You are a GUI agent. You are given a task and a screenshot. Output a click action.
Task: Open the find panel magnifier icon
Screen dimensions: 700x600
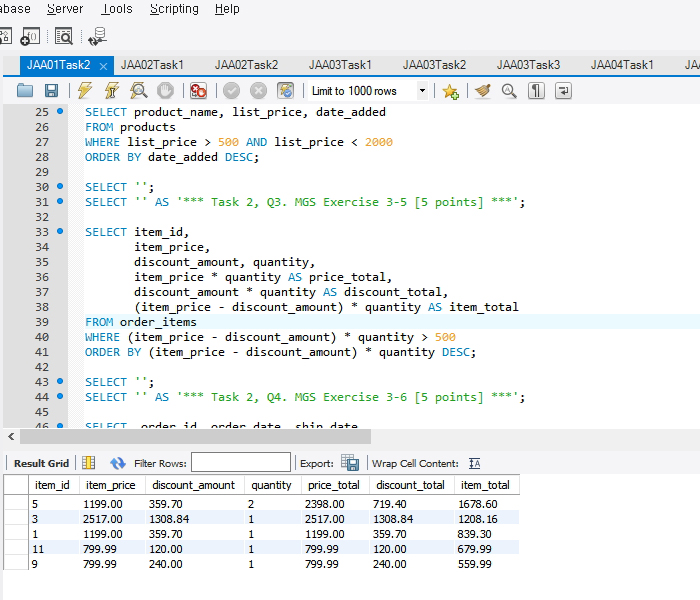(509, 91)
